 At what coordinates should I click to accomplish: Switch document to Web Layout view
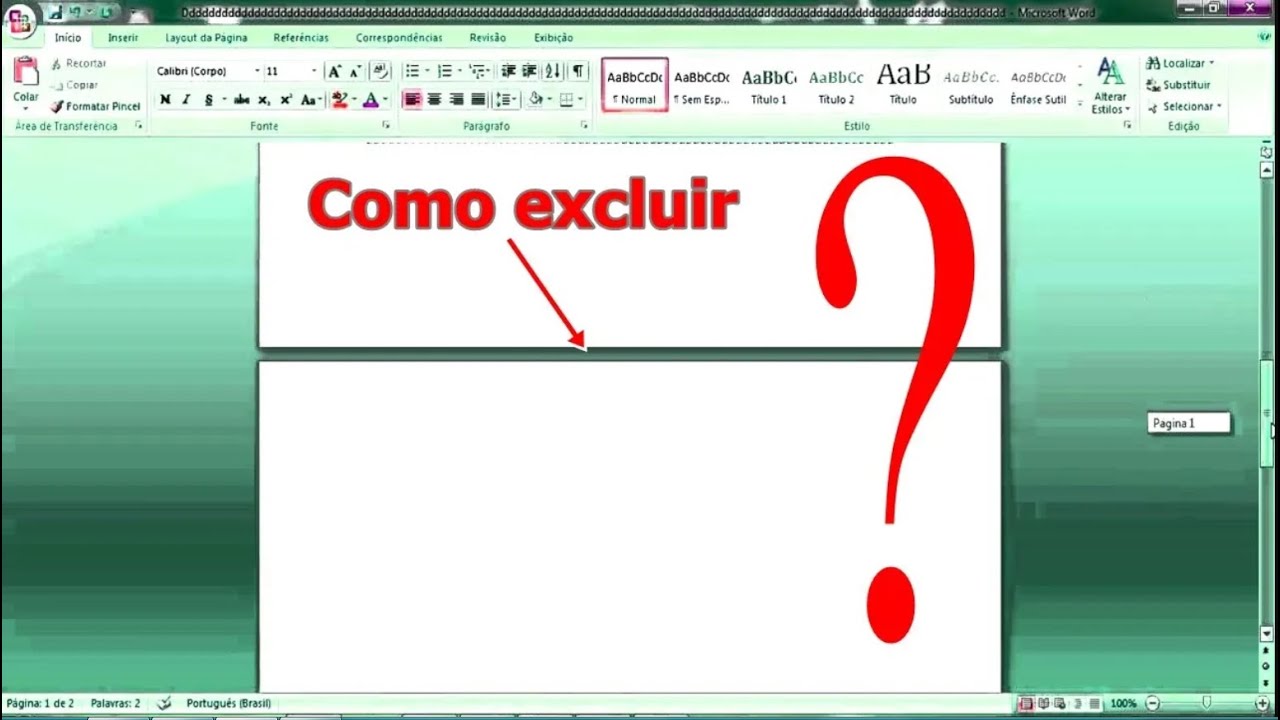pos(1062,702)
